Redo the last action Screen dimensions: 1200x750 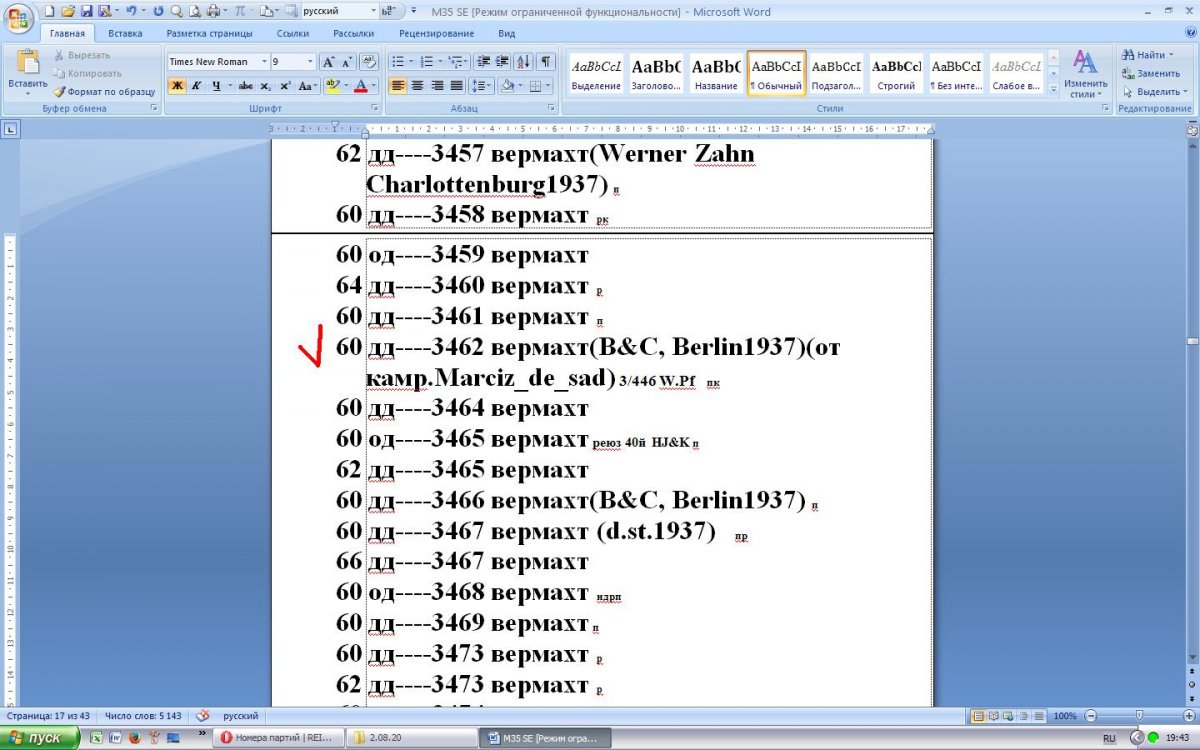coord(158,11)
